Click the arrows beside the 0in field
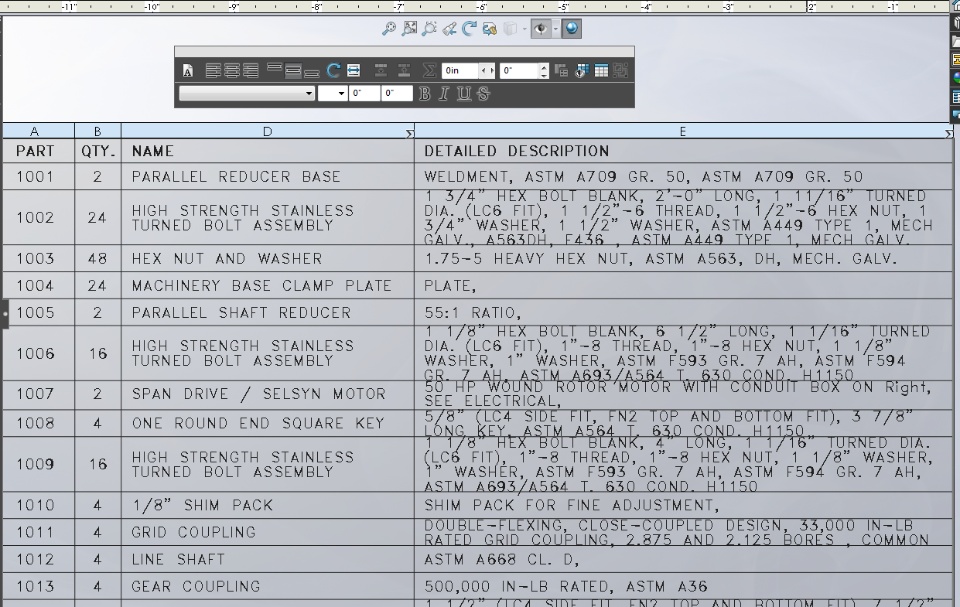 pyautogui.click(x=487, y=71)
